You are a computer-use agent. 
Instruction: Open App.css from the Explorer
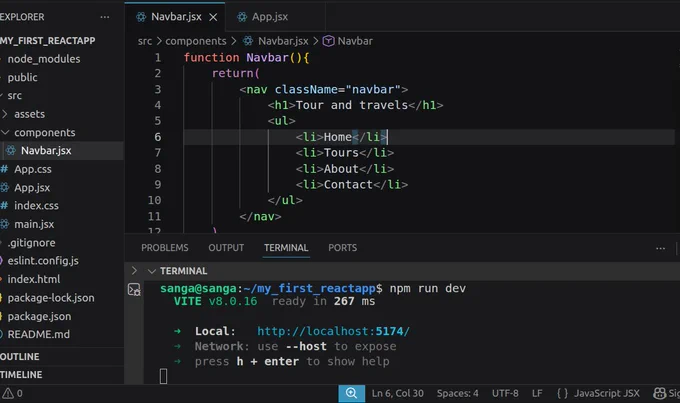tap(33, 169)
